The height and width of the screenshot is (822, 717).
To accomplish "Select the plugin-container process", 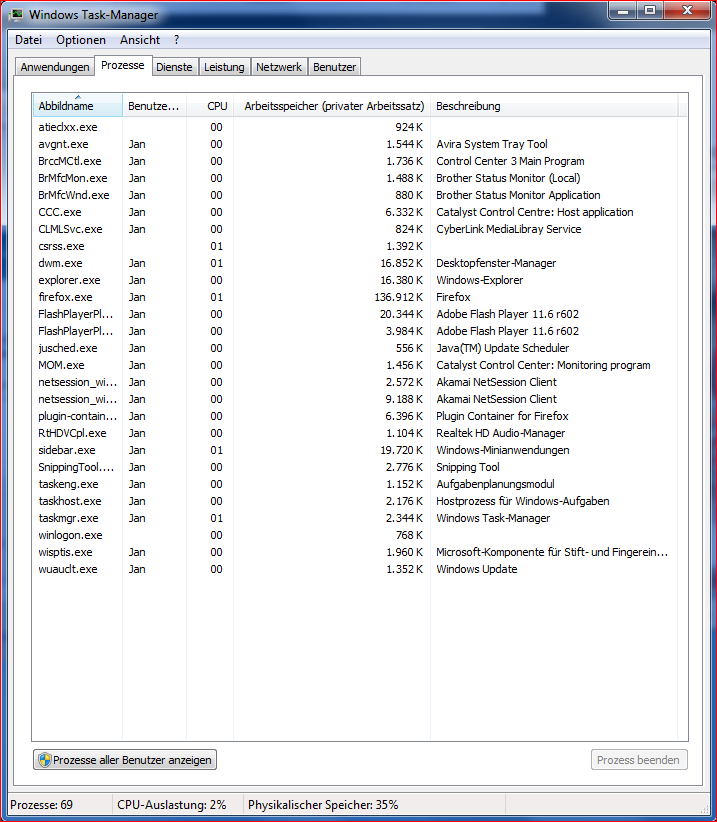I will click(354, 416).
